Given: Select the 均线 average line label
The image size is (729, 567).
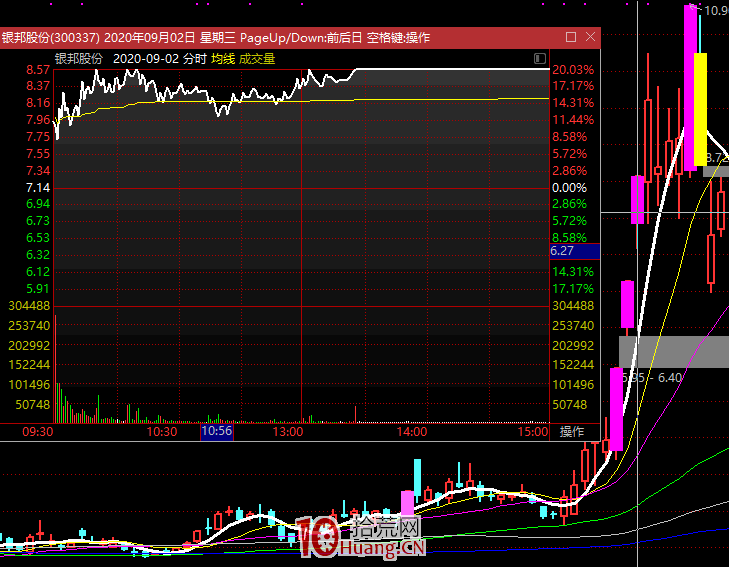Looking at the screenshot, I should click(x=222, y=59).
